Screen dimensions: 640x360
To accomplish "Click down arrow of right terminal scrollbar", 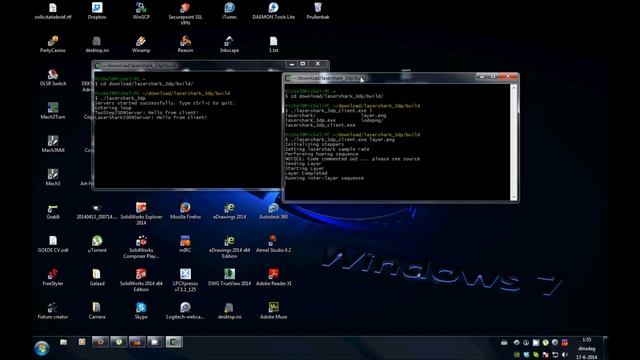I will (x=514, y=197).
